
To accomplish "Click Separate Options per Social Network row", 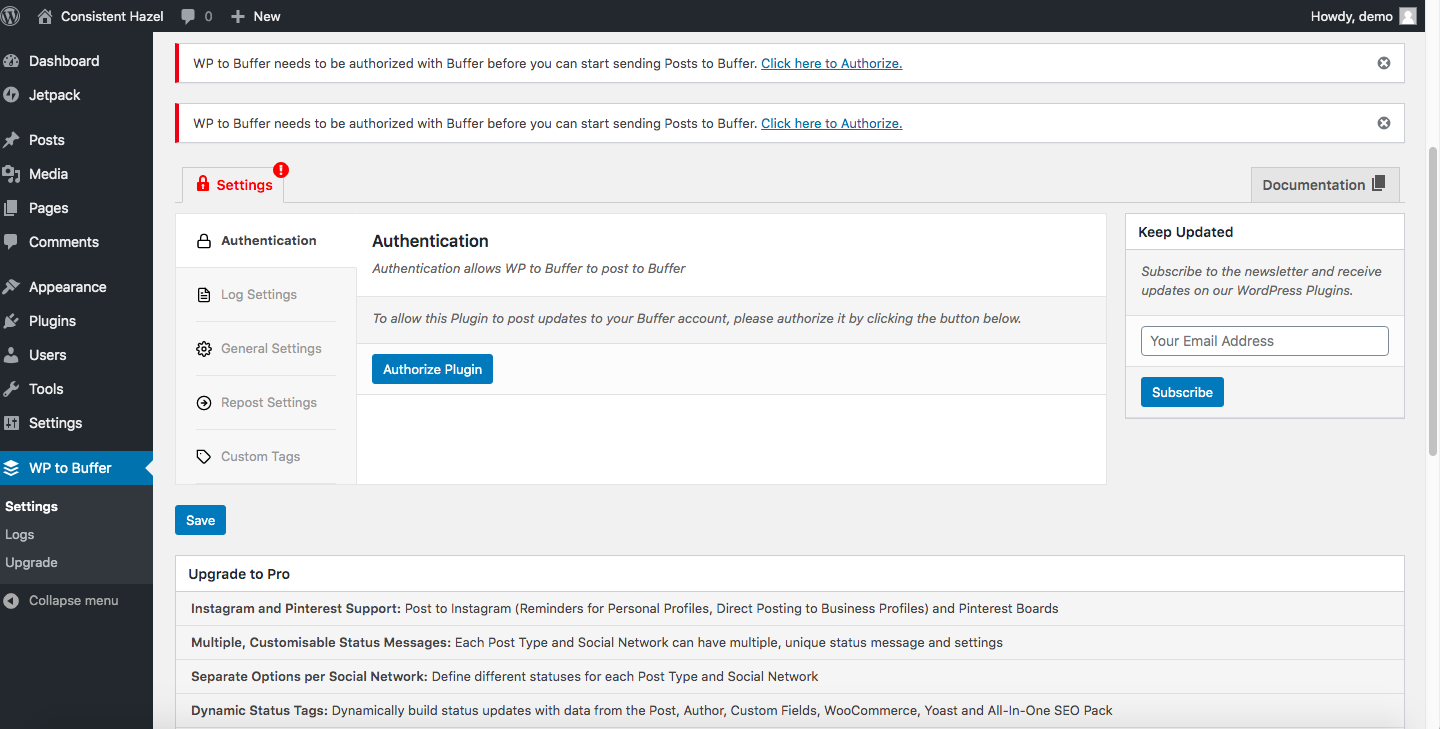I will (790, 676).
